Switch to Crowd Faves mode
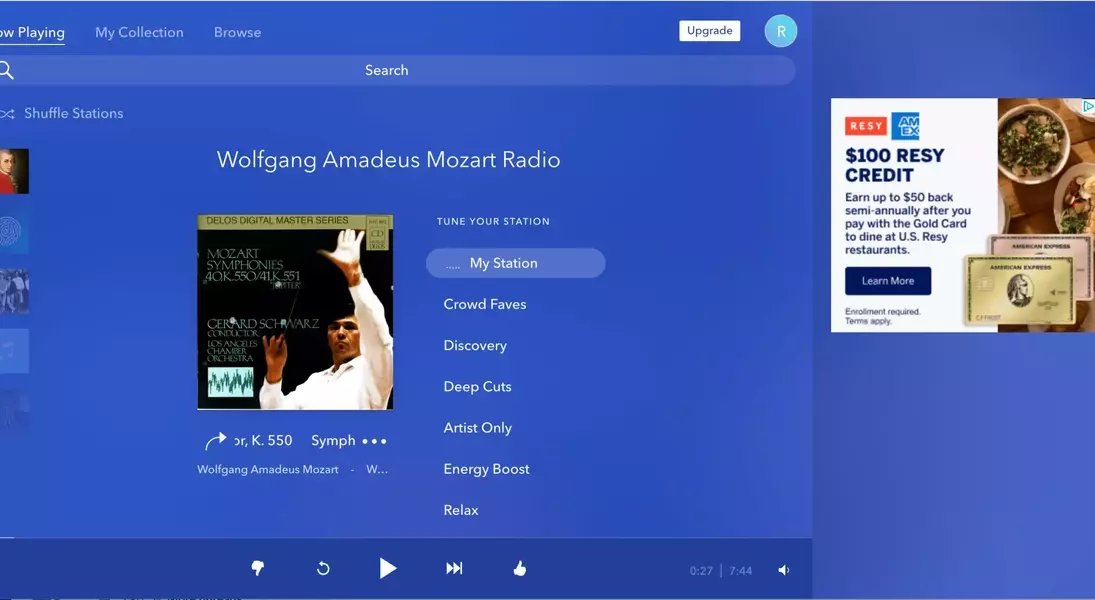The height and width of the screenshot is (600, 1095). tap(485, 304)
